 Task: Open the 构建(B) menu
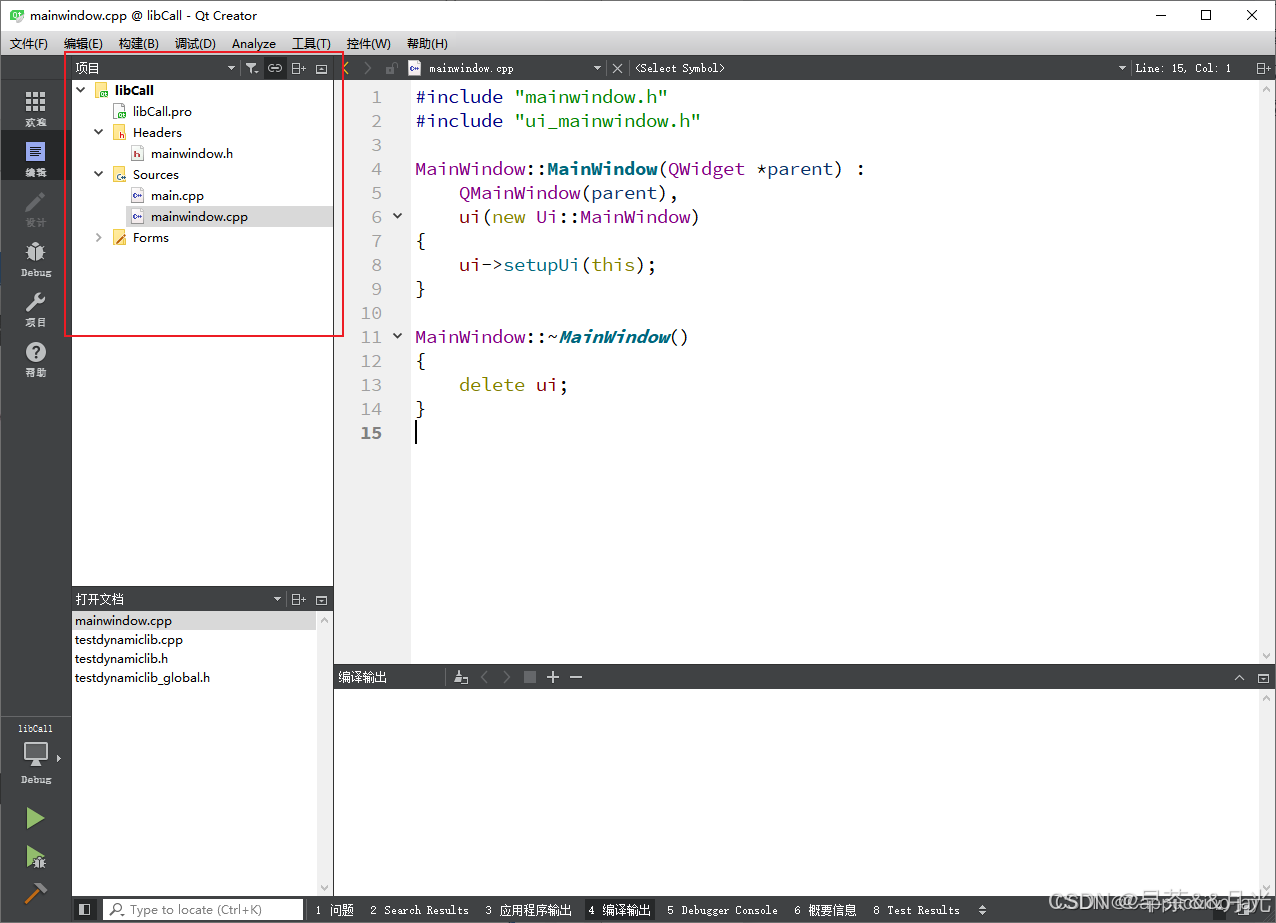tap(138, 44)
